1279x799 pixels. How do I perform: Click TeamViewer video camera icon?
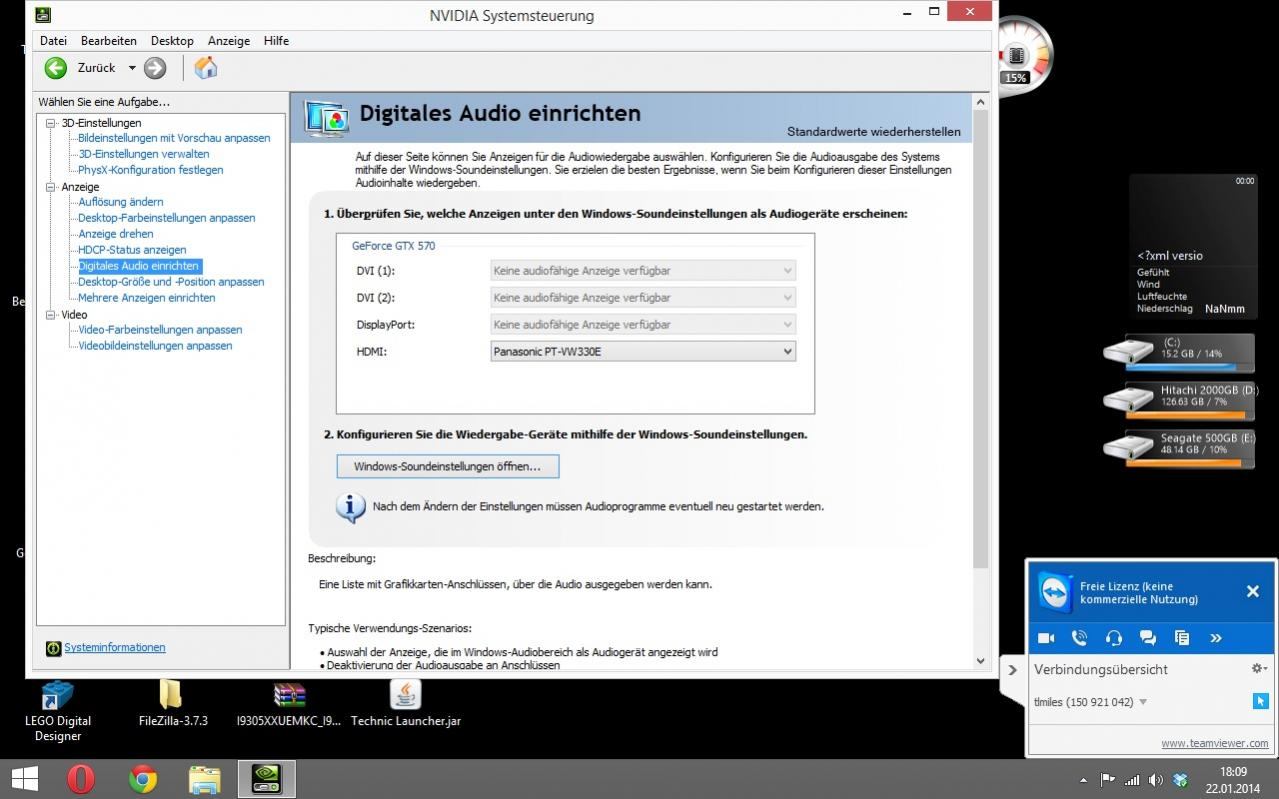(1046, 638)
